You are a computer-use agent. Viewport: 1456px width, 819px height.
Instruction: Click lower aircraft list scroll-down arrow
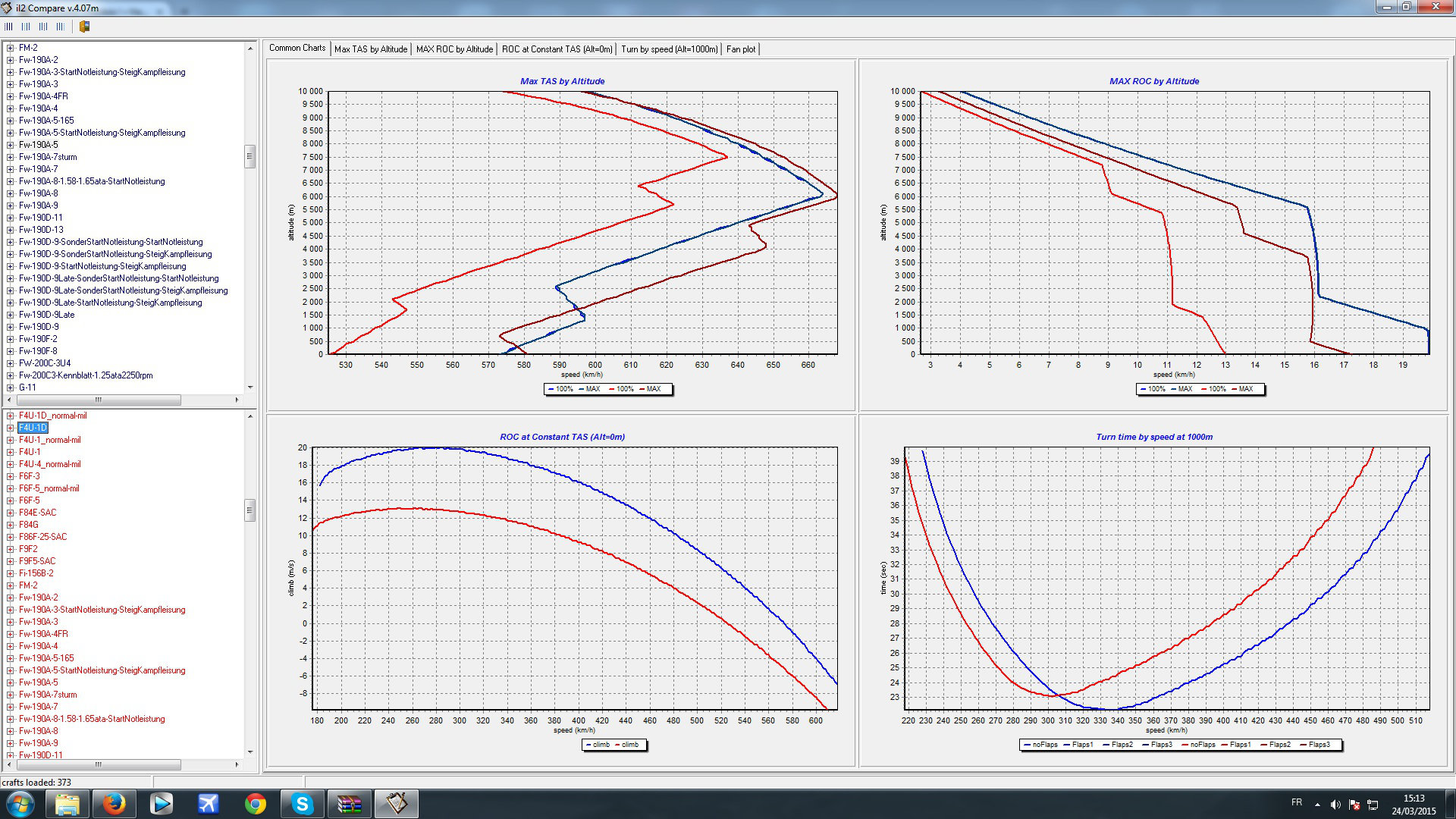250,752
